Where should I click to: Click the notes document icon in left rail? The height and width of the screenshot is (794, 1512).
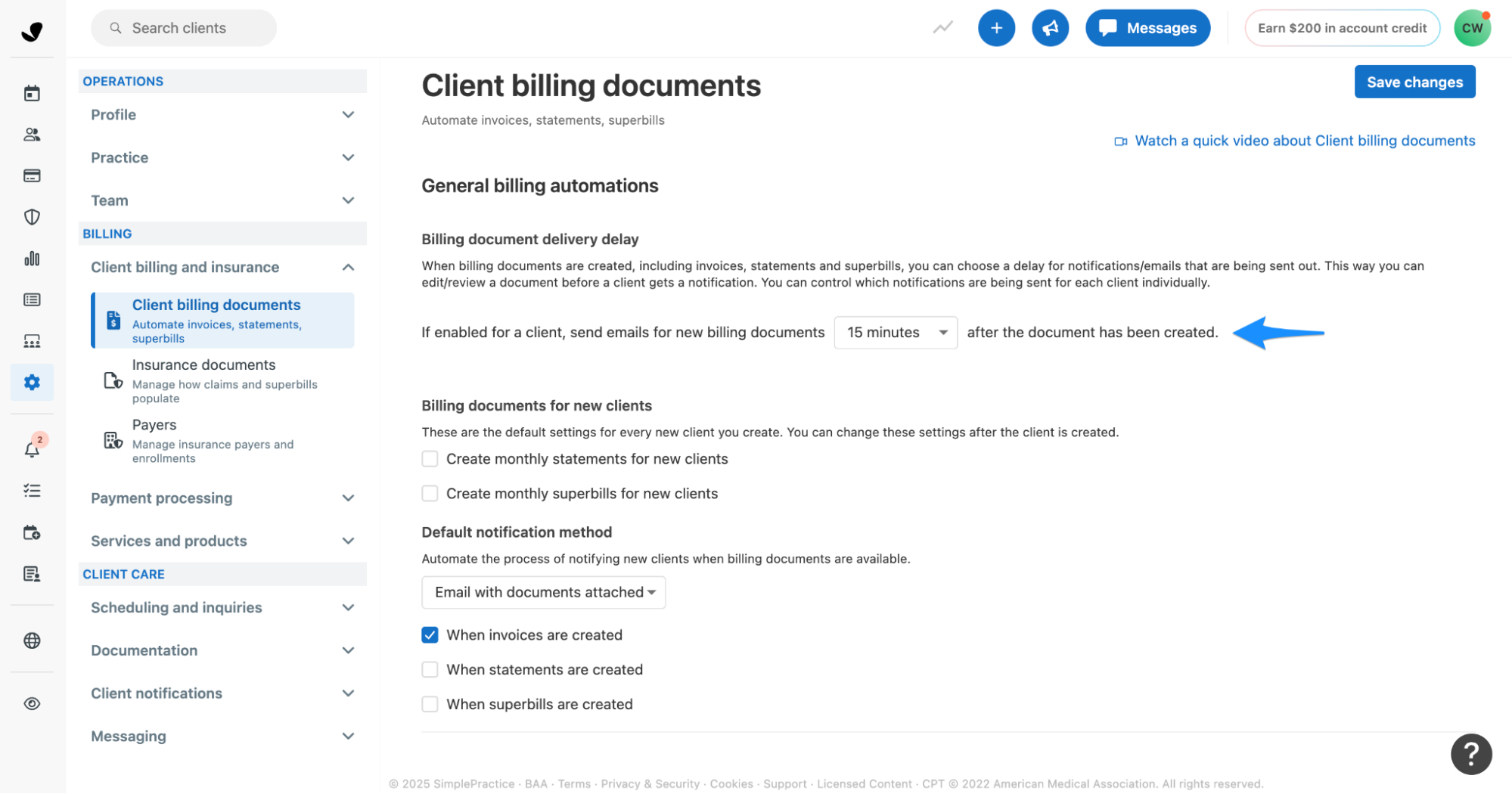pyautogui.click(x=32, y=574)
